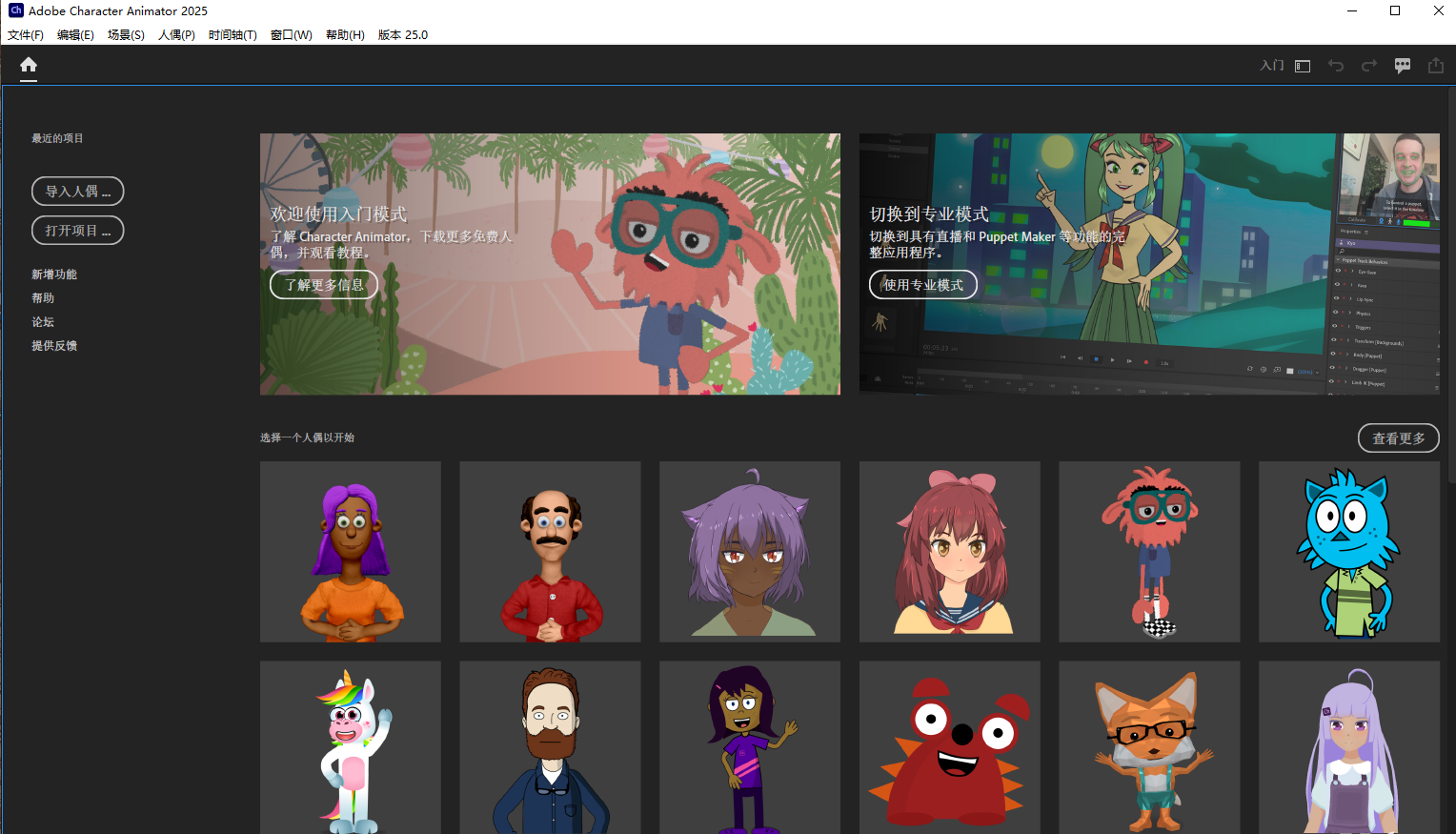Click the Redo arrow icon
The width and height of the screenshot is (1456, 834).
(x=1369, y=66)
